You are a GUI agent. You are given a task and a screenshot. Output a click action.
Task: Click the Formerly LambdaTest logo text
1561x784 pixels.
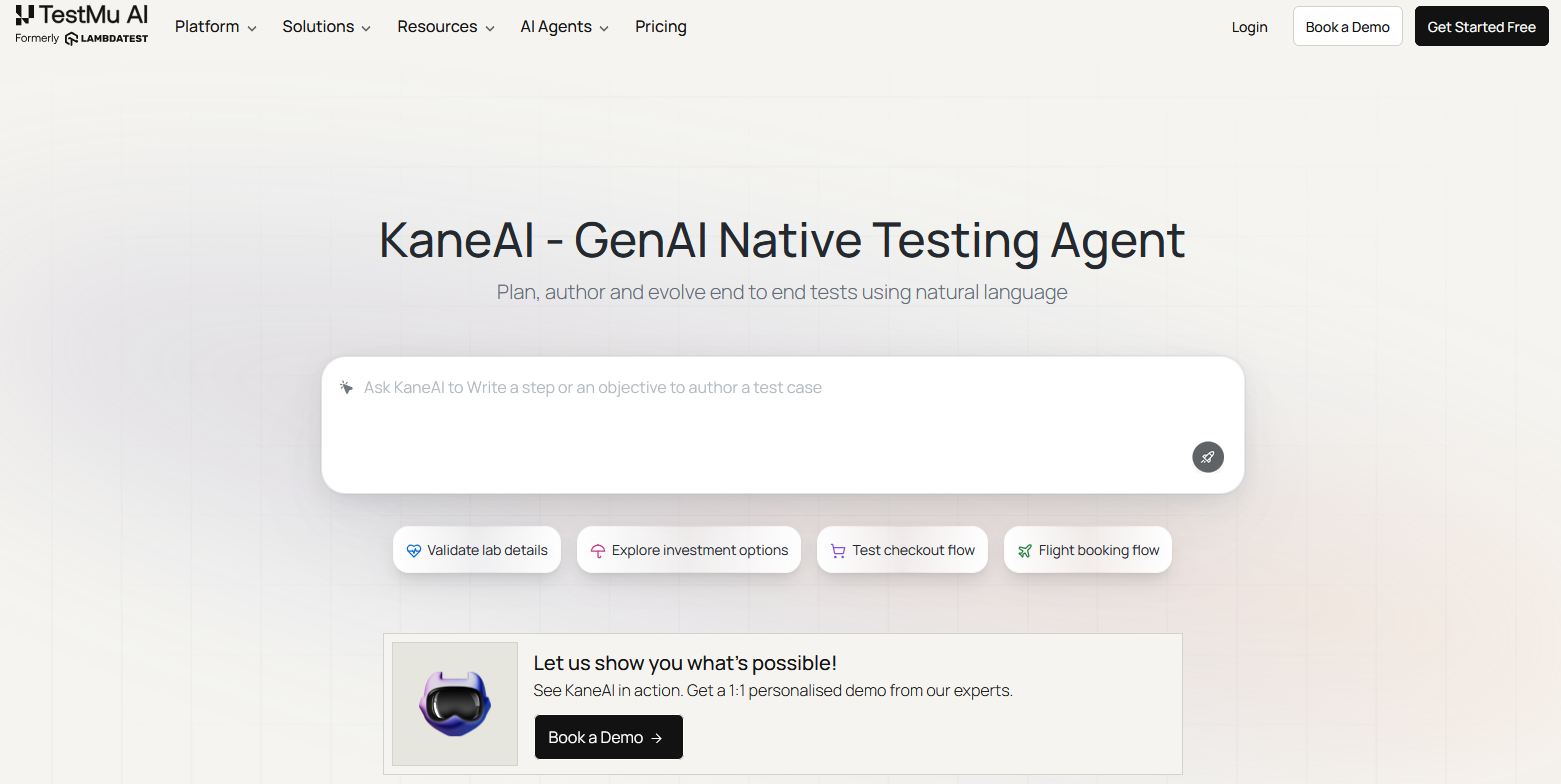pyautogui.click(x=106, y=39)
